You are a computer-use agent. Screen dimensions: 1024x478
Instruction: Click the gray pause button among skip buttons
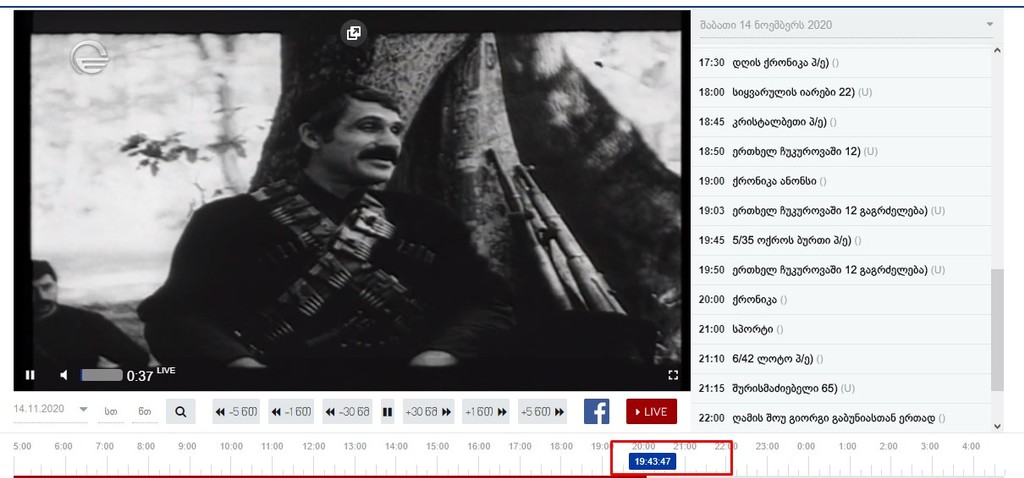[x=387, y=412]
